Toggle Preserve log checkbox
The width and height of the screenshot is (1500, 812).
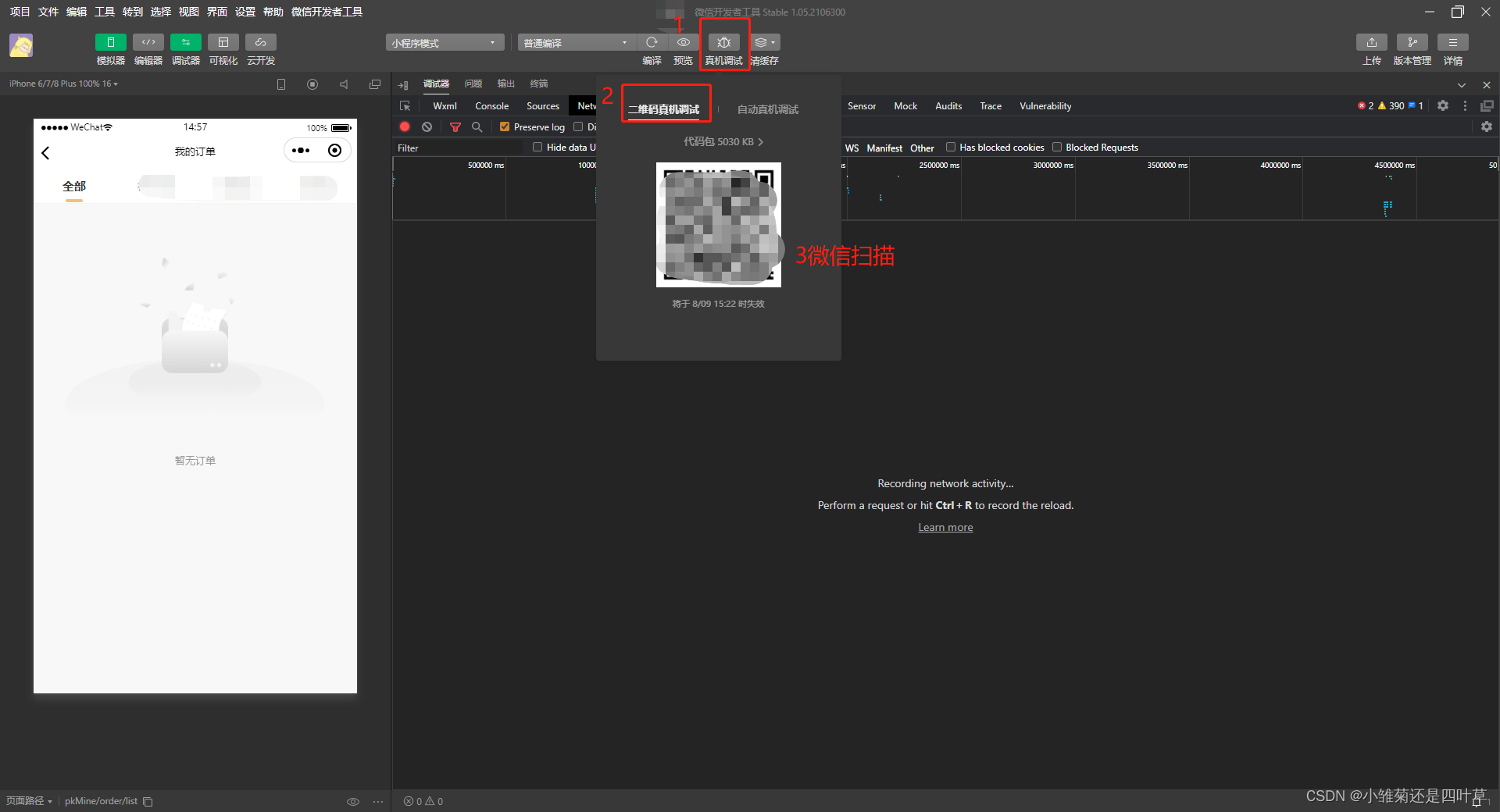(x=505, y=126)
